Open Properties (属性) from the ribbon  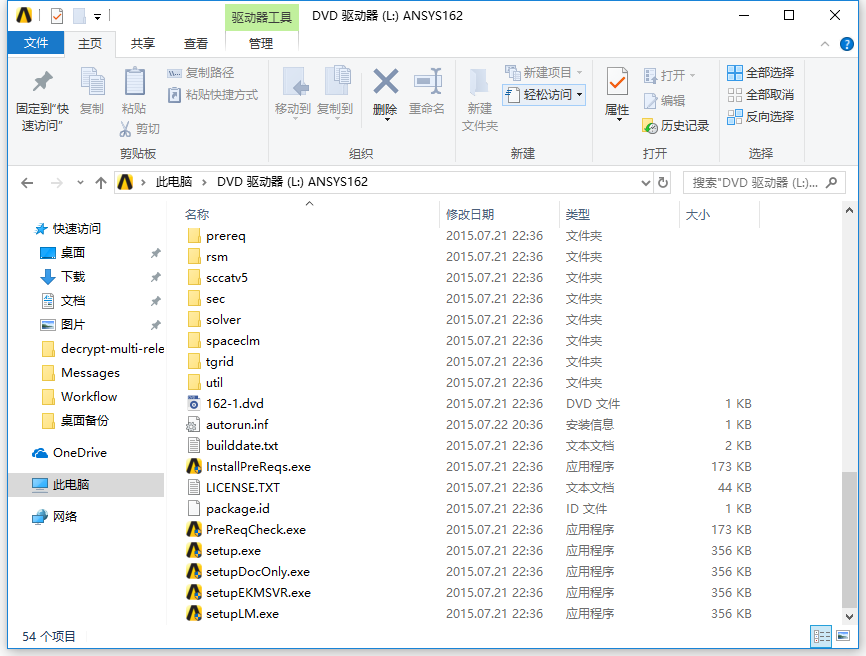click(617, 93)
